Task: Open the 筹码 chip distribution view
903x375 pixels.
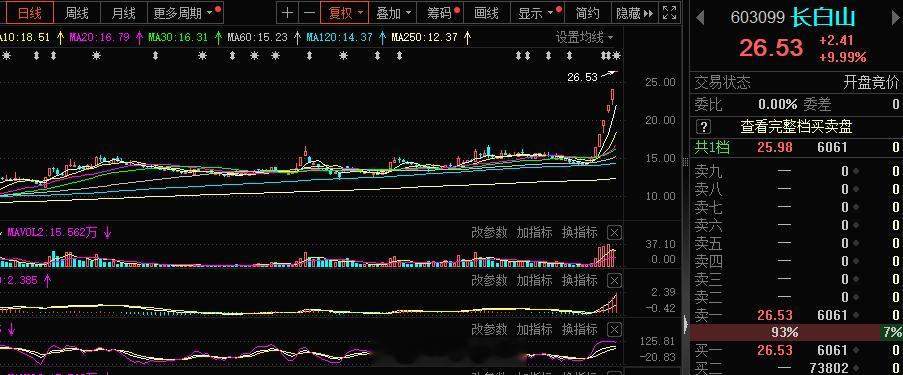Action: click(441, 13)
